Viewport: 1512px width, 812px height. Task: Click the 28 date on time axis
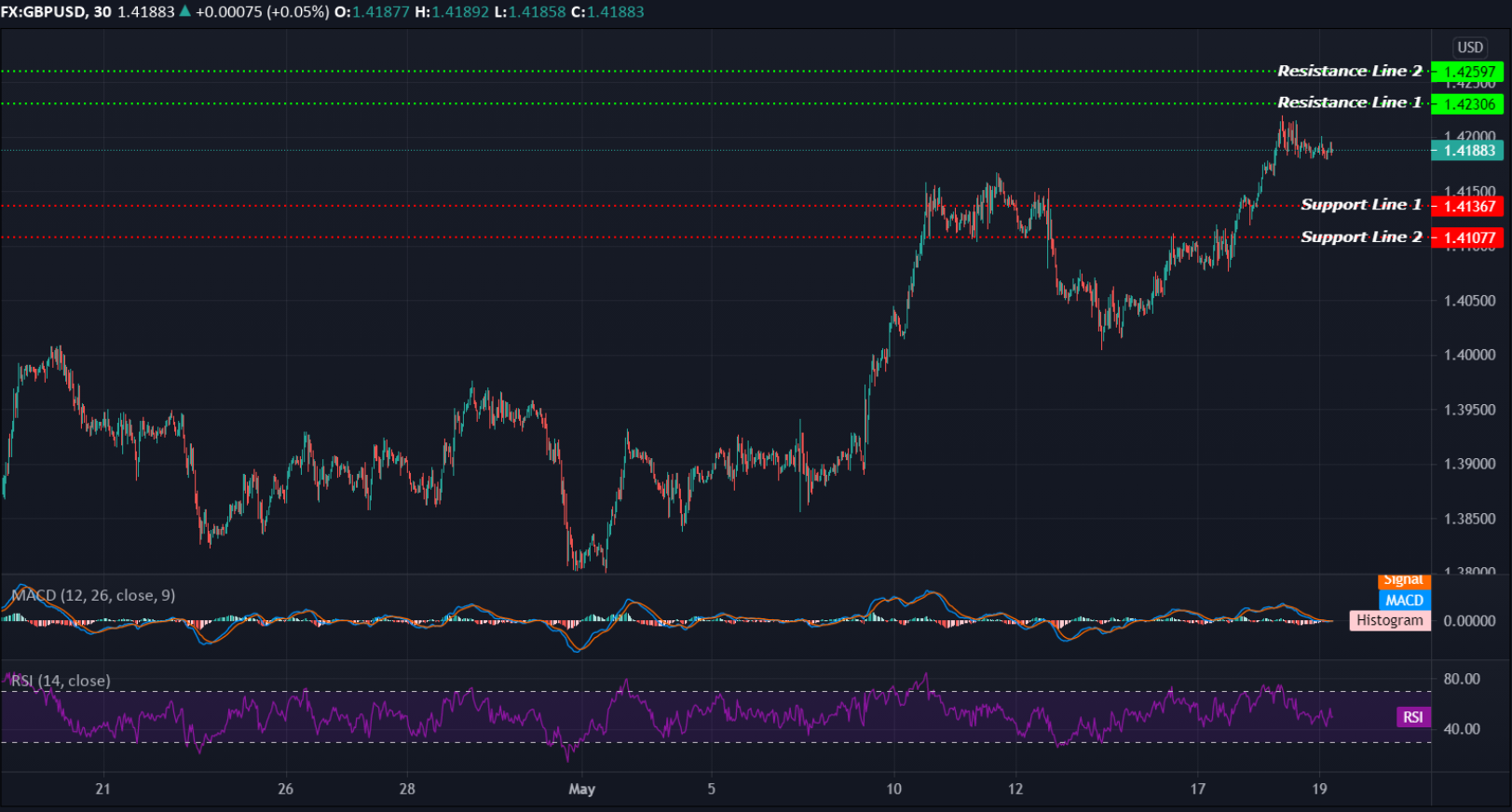[407, 789]
